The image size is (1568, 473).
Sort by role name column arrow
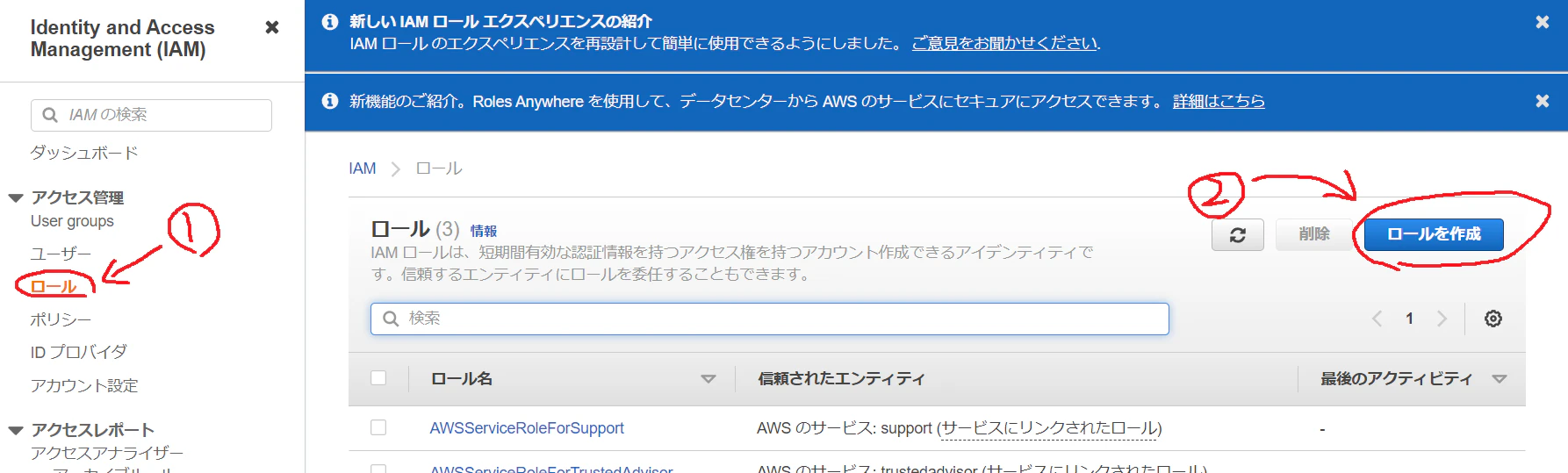tap(708, 379)
